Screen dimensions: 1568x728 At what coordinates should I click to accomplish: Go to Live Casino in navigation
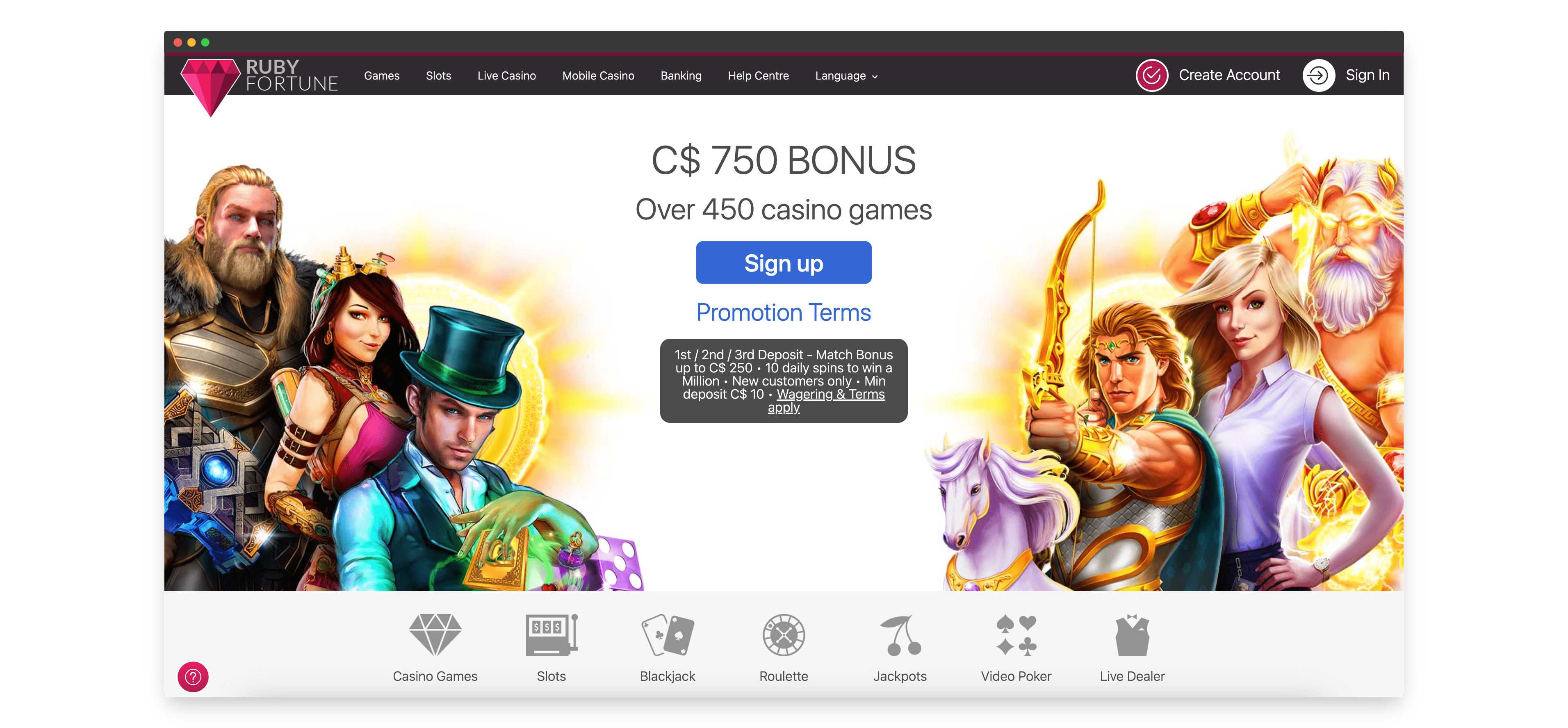click(506, 76)
